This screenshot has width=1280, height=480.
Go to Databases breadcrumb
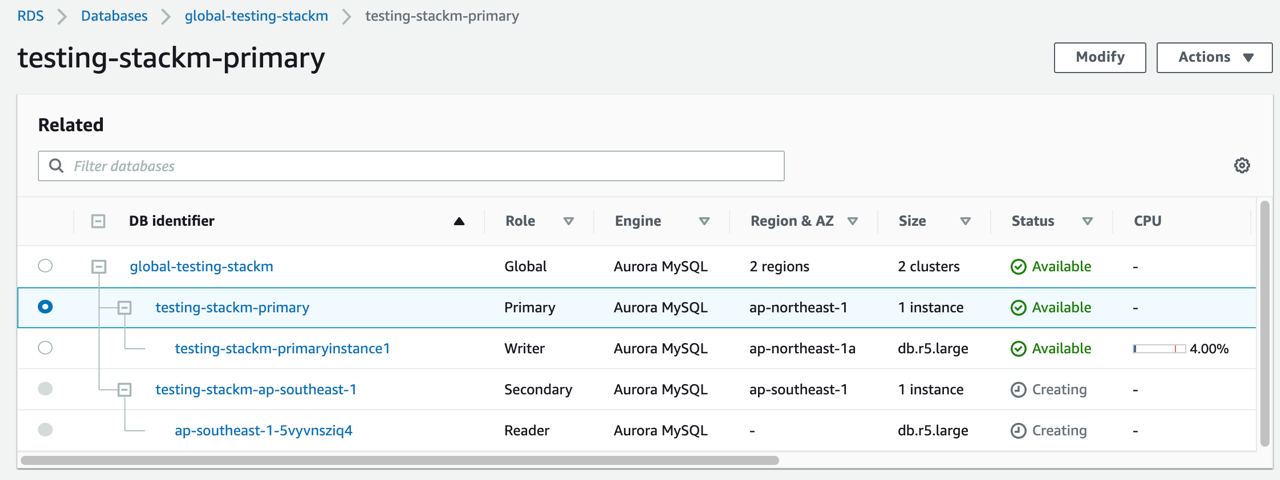[114, 16]
